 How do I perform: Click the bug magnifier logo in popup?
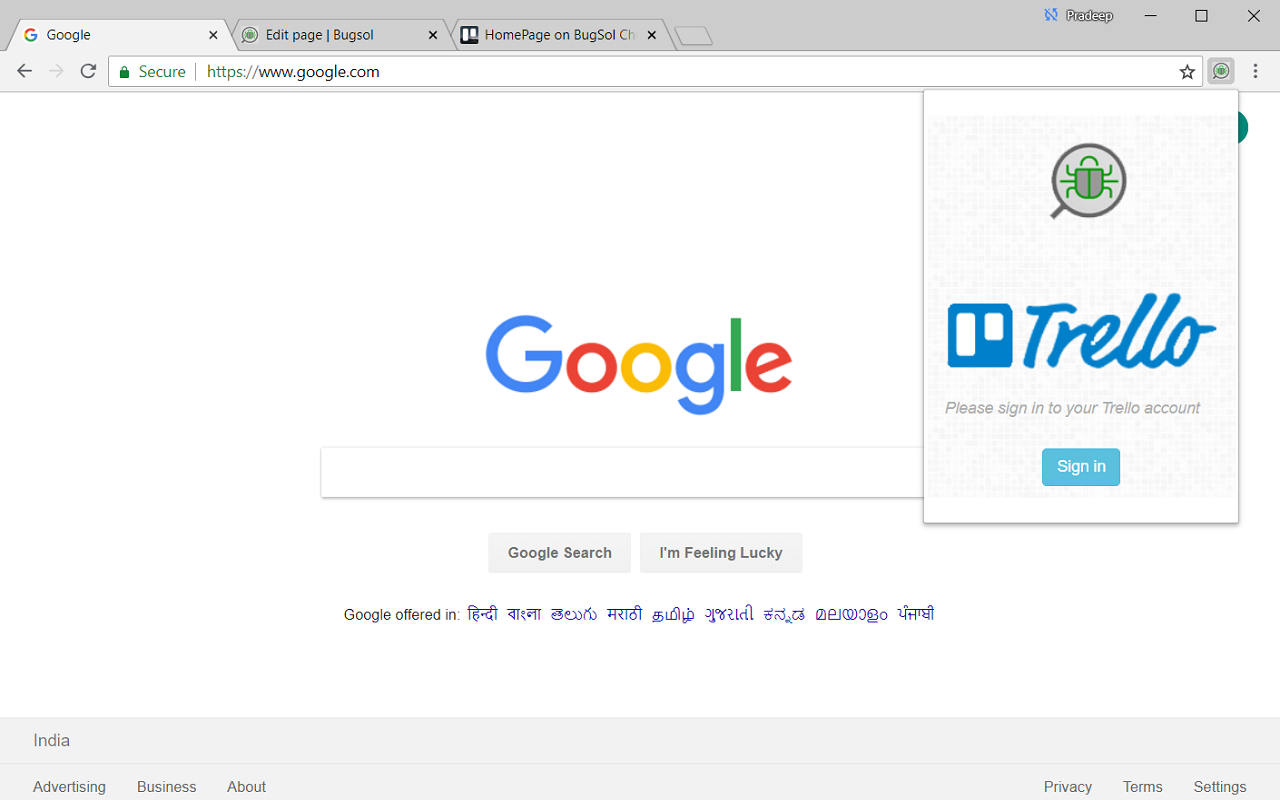tap(1087, 181)
